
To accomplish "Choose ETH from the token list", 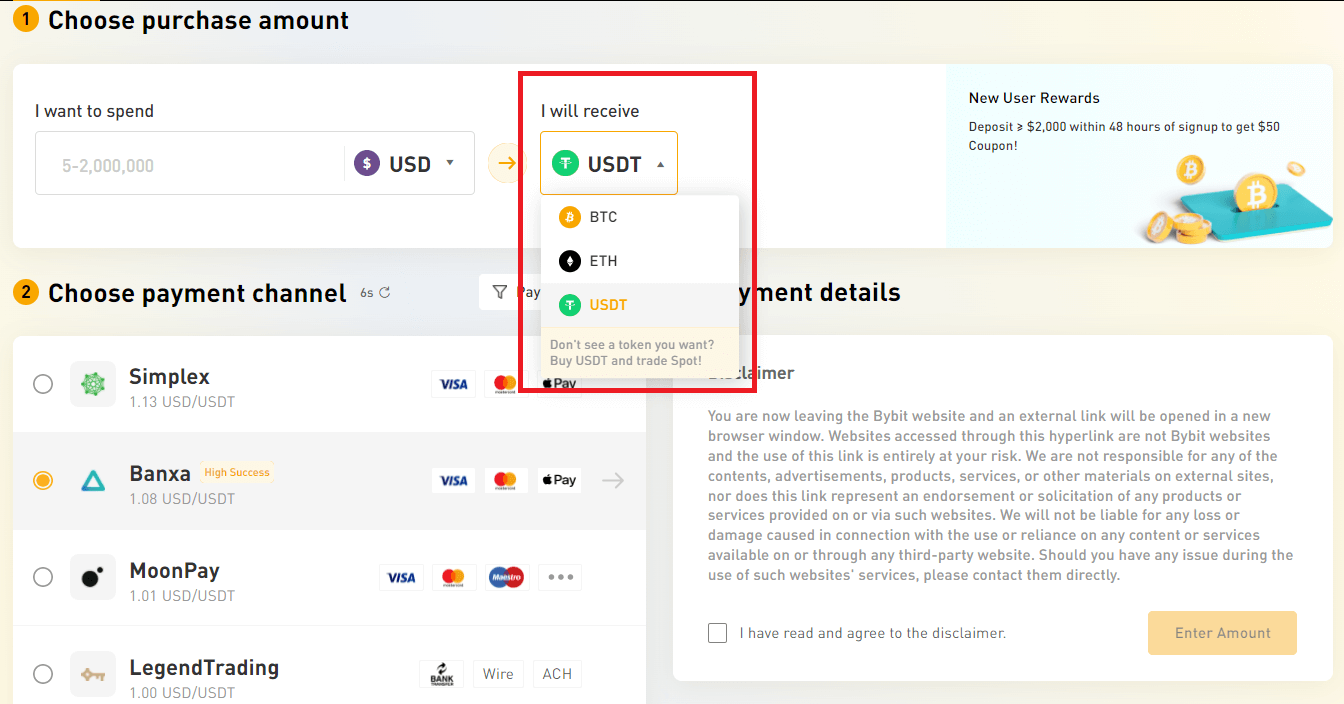I will (x=603, y=261).
